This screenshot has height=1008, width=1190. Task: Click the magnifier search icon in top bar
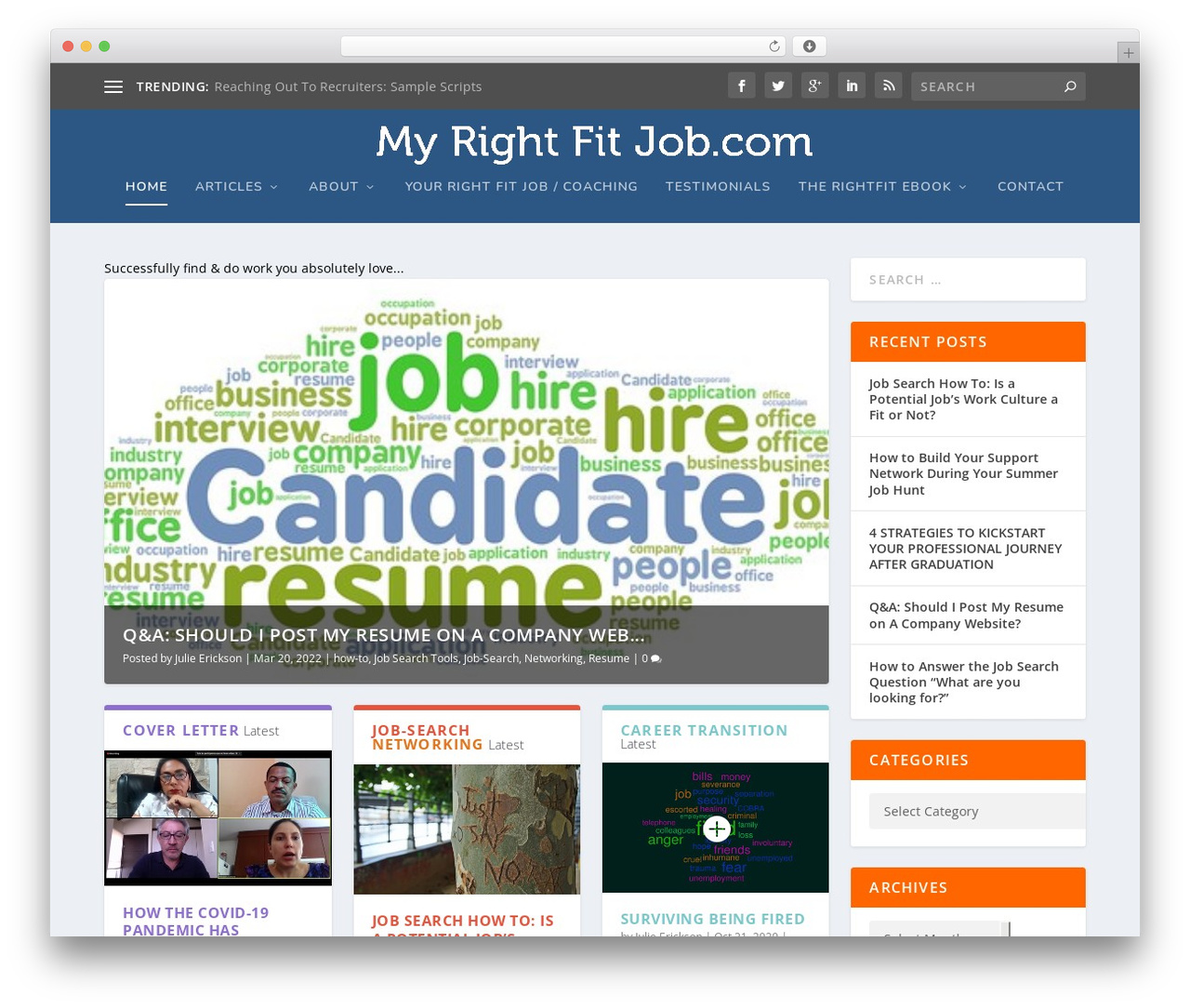point(1070,86)
